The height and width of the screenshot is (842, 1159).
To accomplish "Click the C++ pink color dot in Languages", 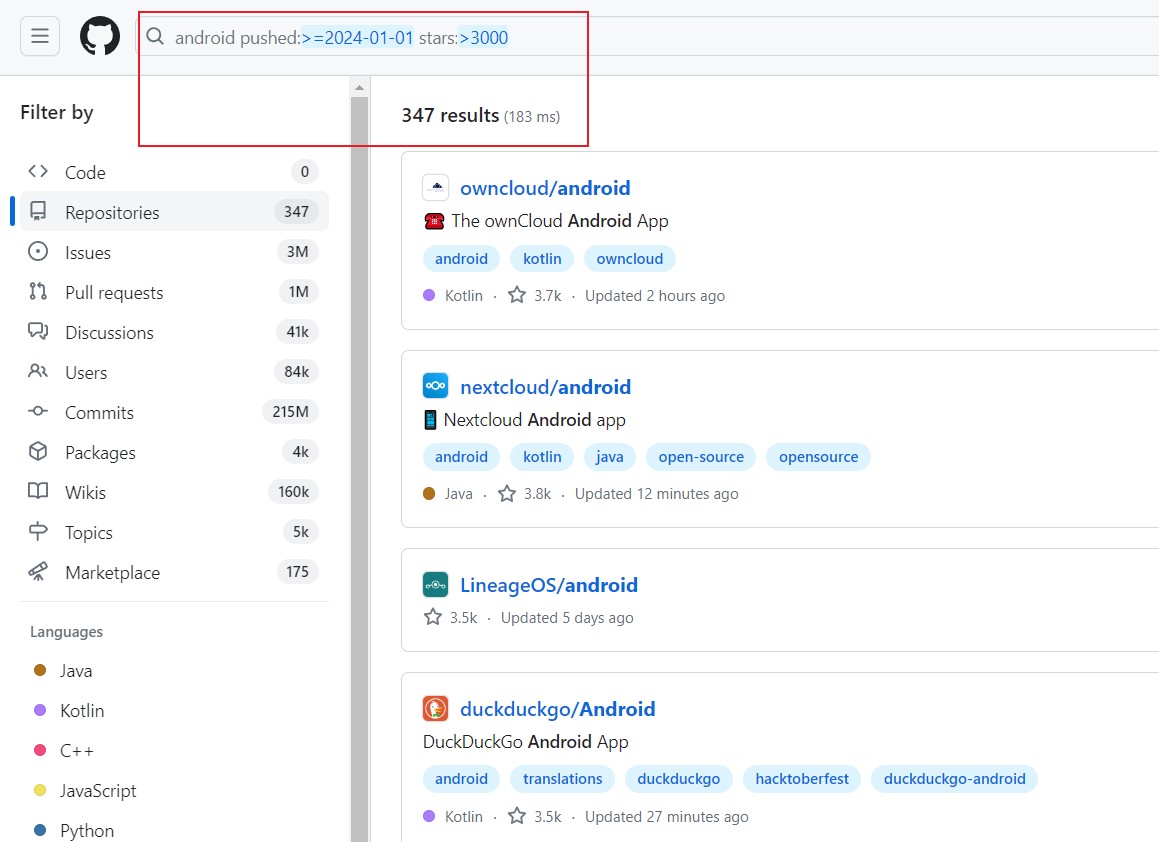I will (x=41, y=750).
